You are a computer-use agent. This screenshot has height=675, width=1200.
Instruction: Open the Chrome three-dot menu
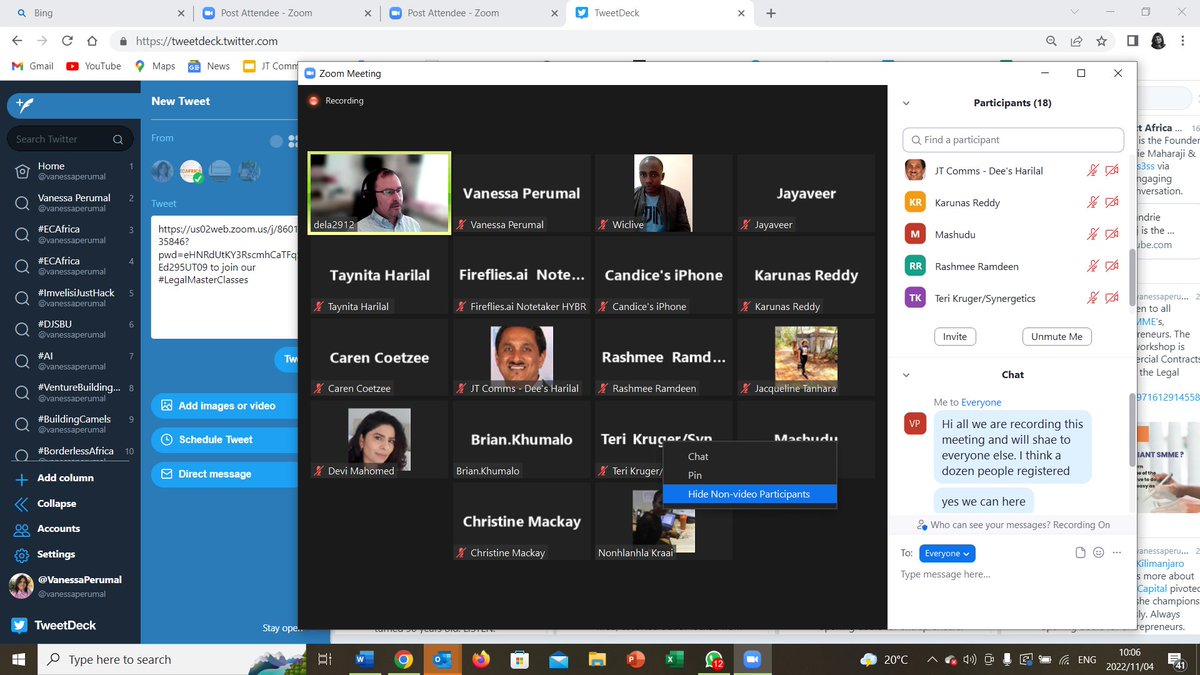1184,41
